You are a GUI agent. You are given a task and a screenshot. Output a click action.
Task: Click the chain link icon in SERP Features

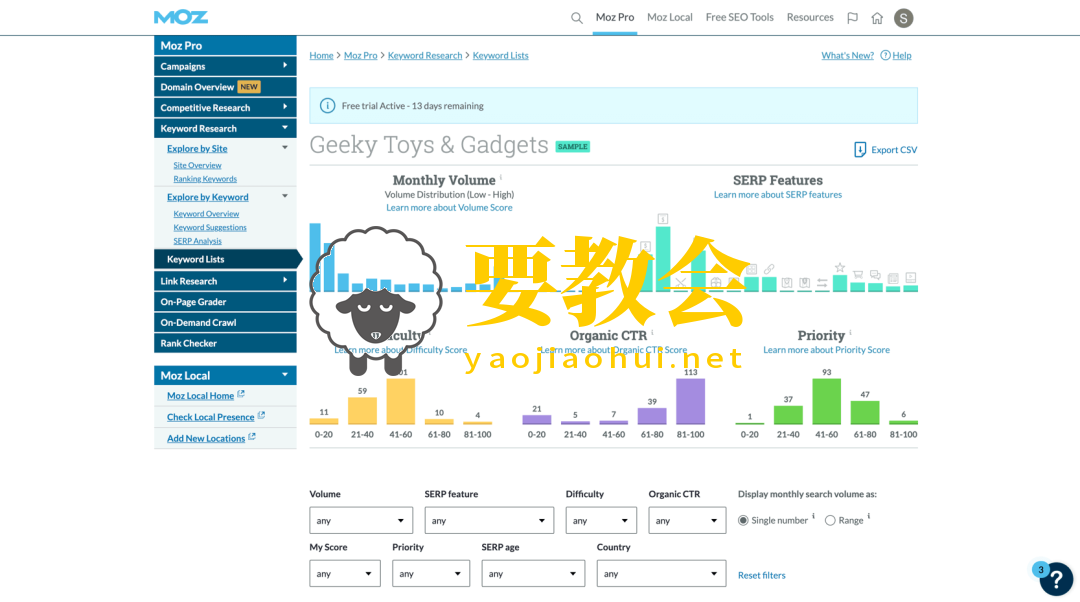769,269
